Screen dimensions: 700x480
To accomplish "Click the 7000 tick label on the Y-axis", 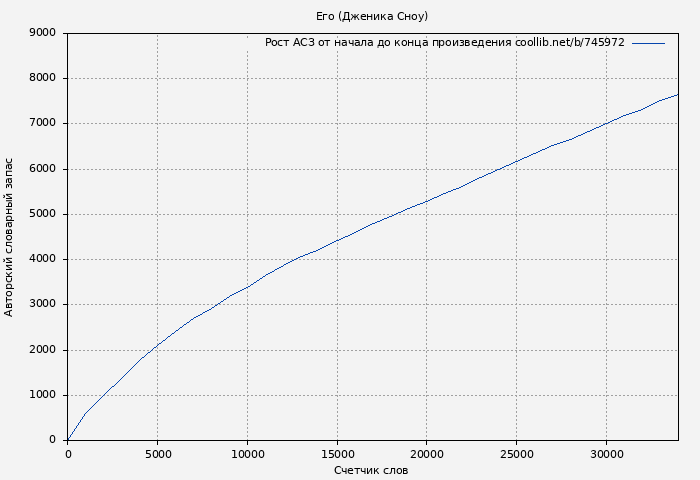I will [x=43, y=124].
